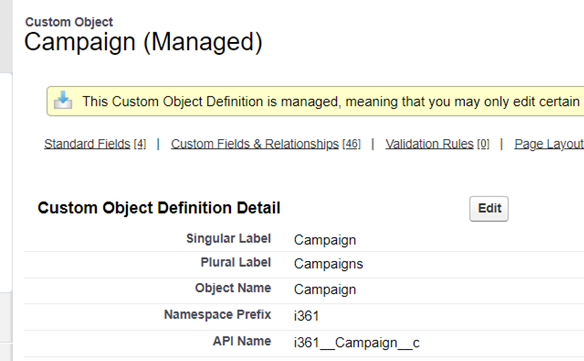Click the Edit button
The height and width of the screenshot is (361, 584).
point(489,209)
